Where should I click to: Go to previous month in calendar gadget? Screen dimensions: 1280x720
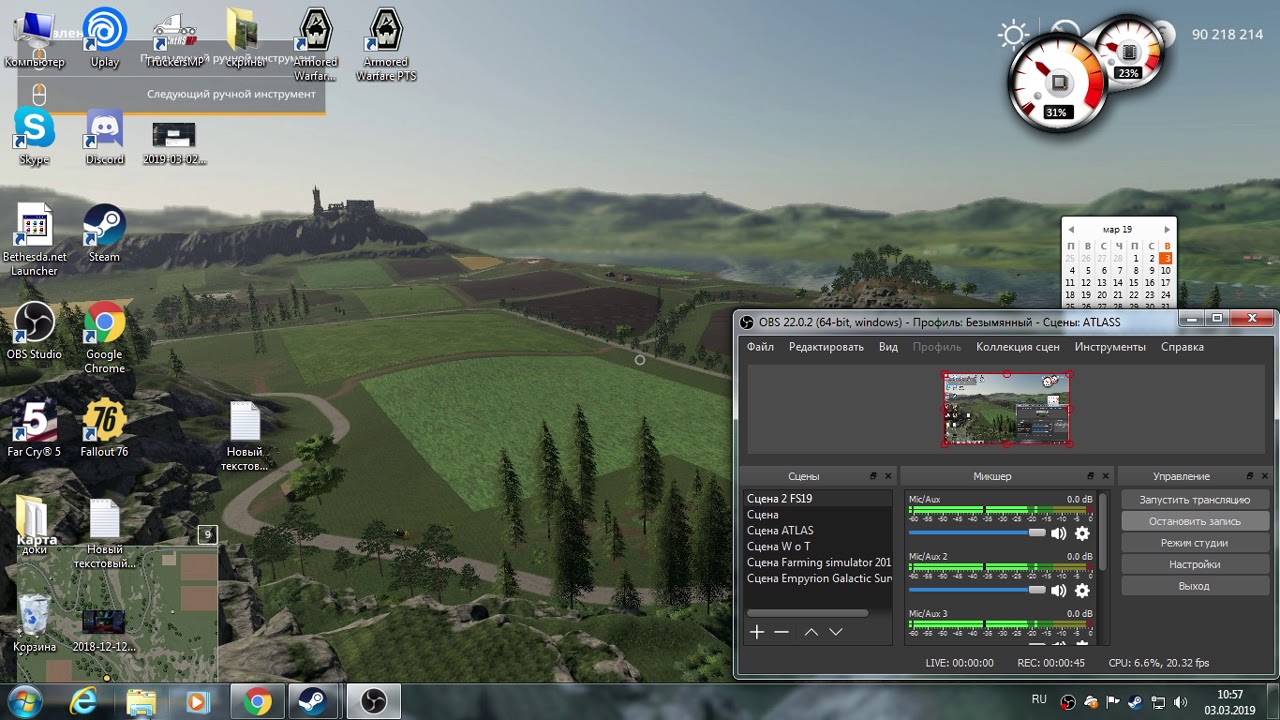pyautogui.click(x=1071, y=229)
